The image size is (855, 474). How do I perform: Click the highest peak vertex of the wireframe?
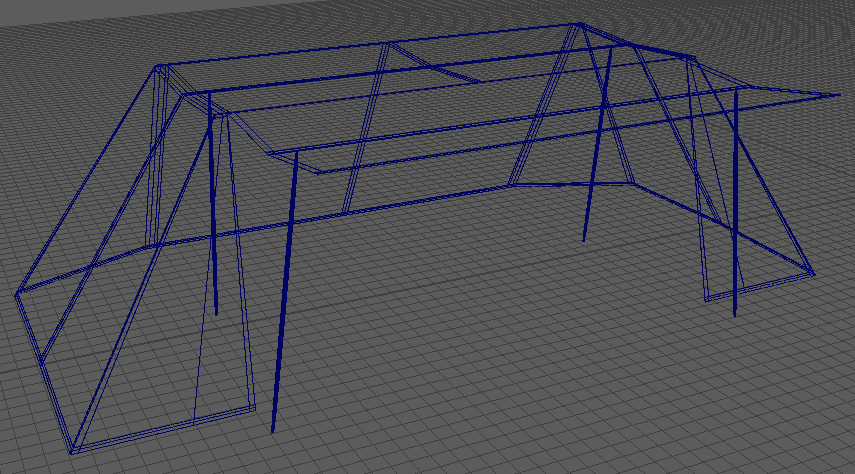tap(578, 24)
